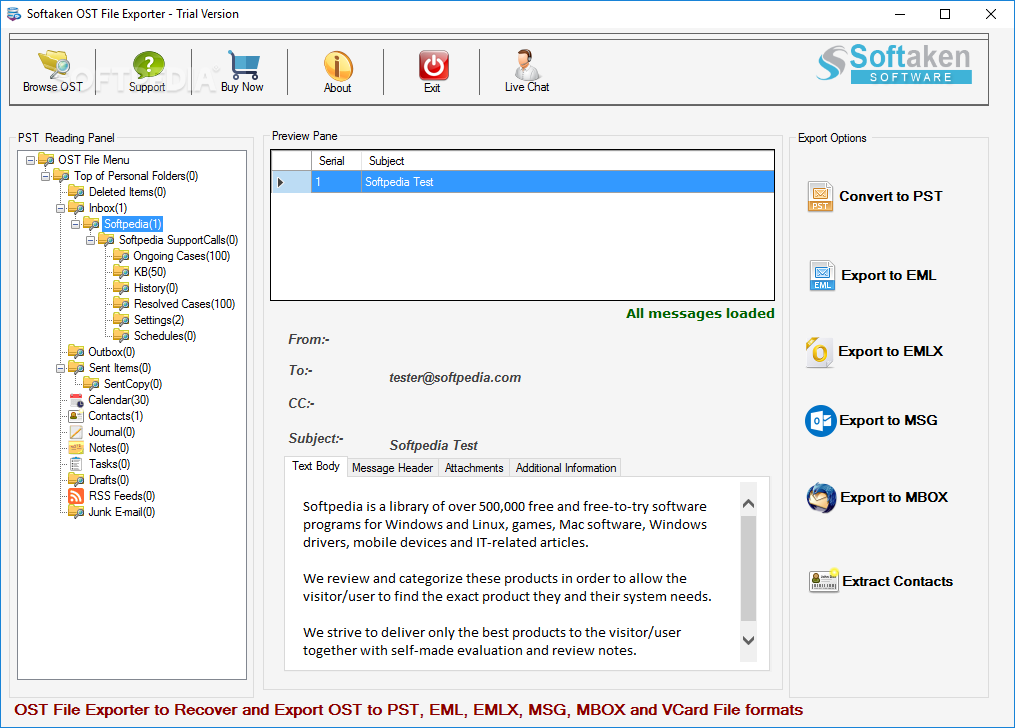The width and height of the screenshot is (1015, 728).
Task: Collapse the Inbox(1) tree node
Action: tap(60, 208)
